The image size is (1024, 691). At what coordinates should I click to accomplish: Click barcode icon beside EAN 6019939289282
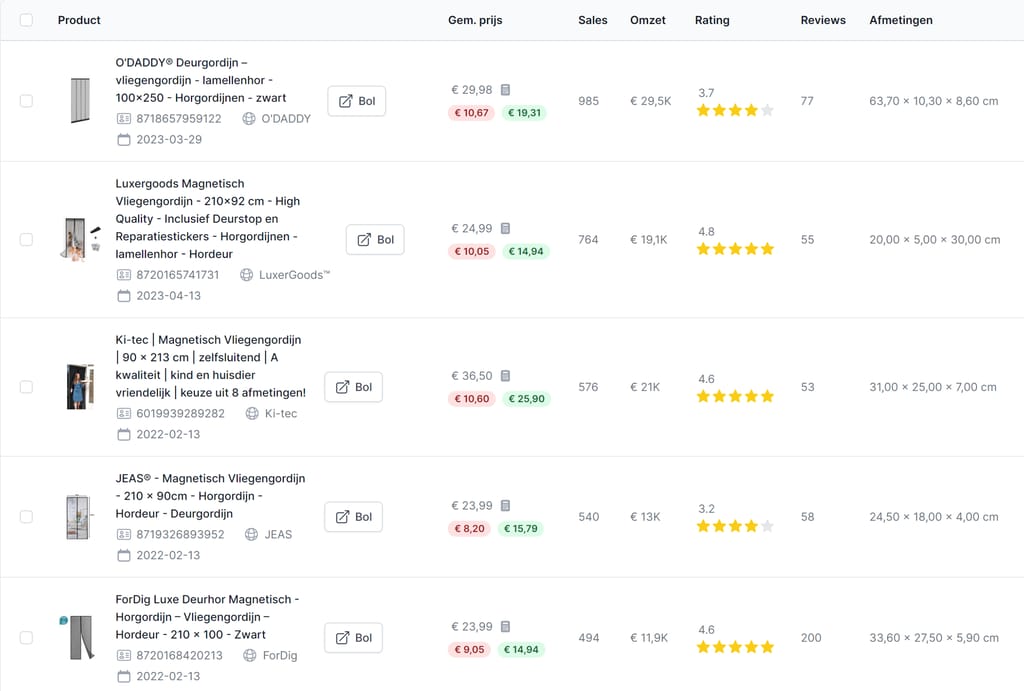point(124,413)
